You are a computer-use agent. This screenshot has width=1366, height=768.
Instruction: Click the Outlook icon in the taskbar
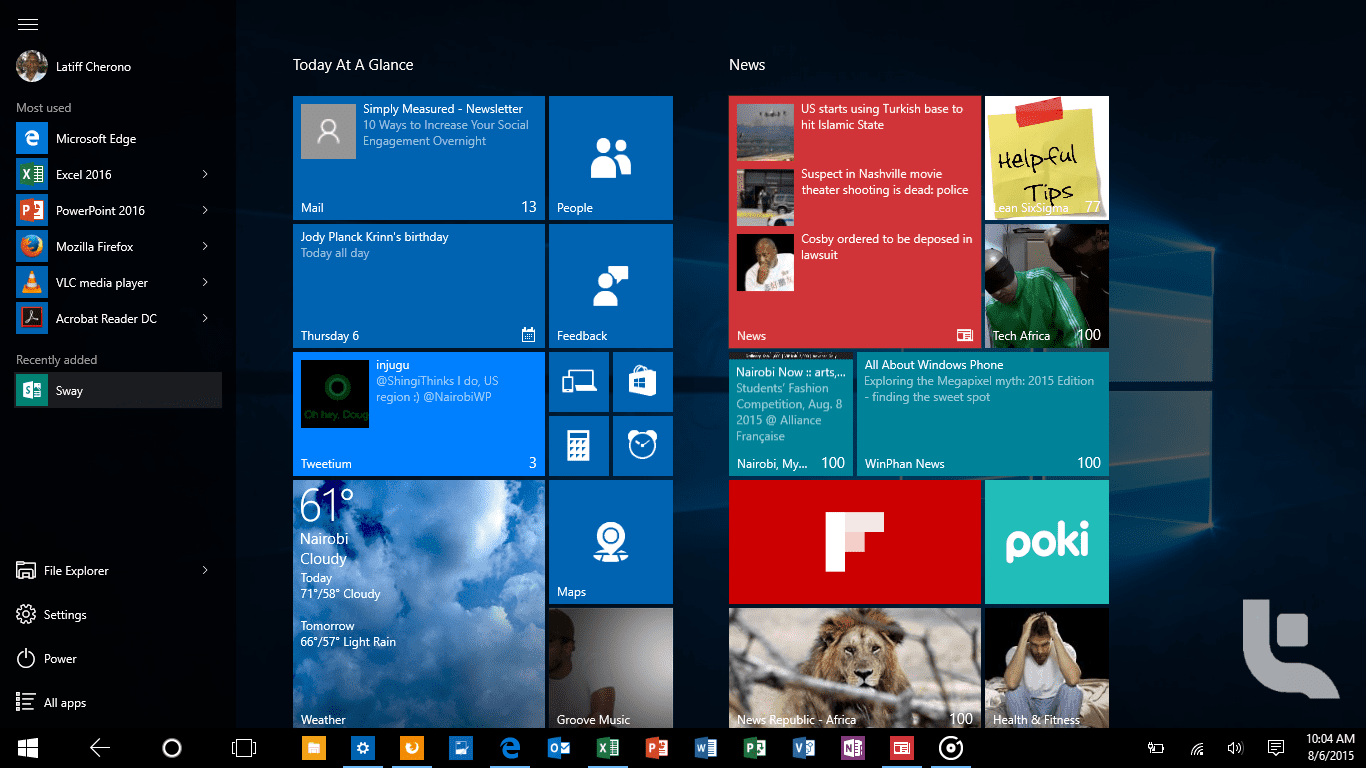[x=559, y=748]
